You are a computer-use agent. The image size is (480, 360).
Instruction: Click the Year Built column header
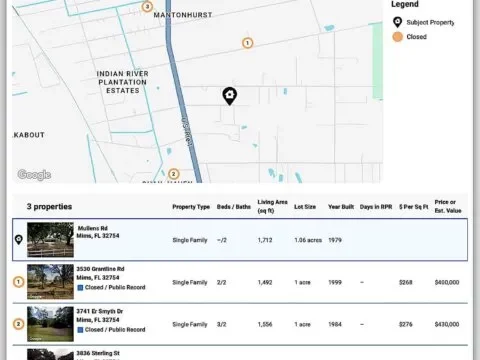pyautogui.click(x=341, y=207)
